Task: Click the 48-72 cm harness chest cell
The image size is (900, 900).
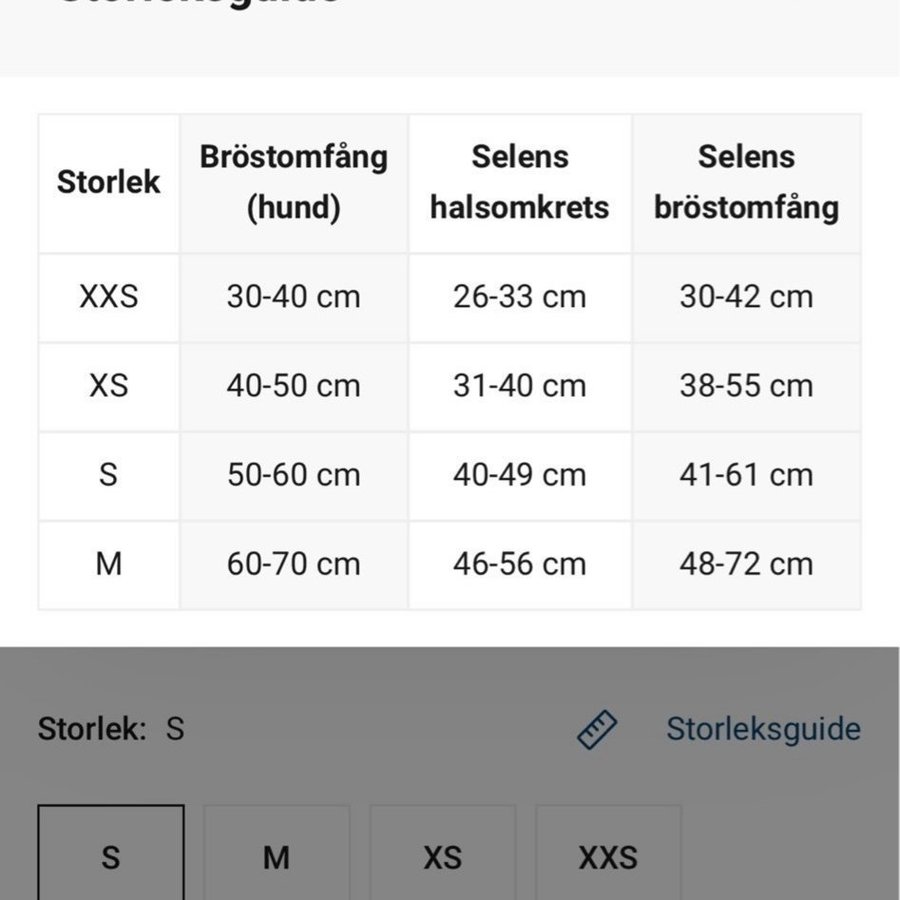Action: point(746,564)
